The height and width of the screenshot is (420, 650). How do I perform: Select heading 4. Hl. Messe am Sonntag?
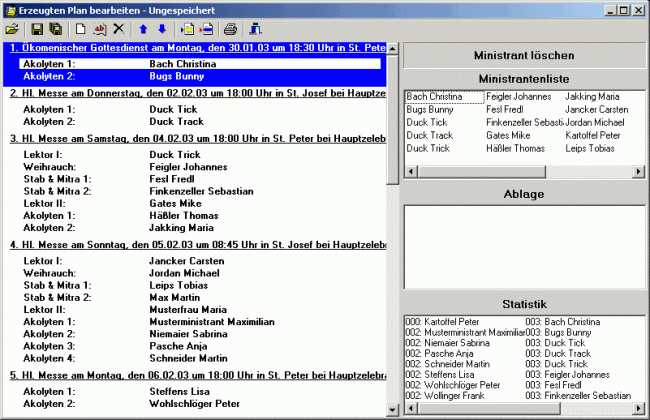coord(198,245)
